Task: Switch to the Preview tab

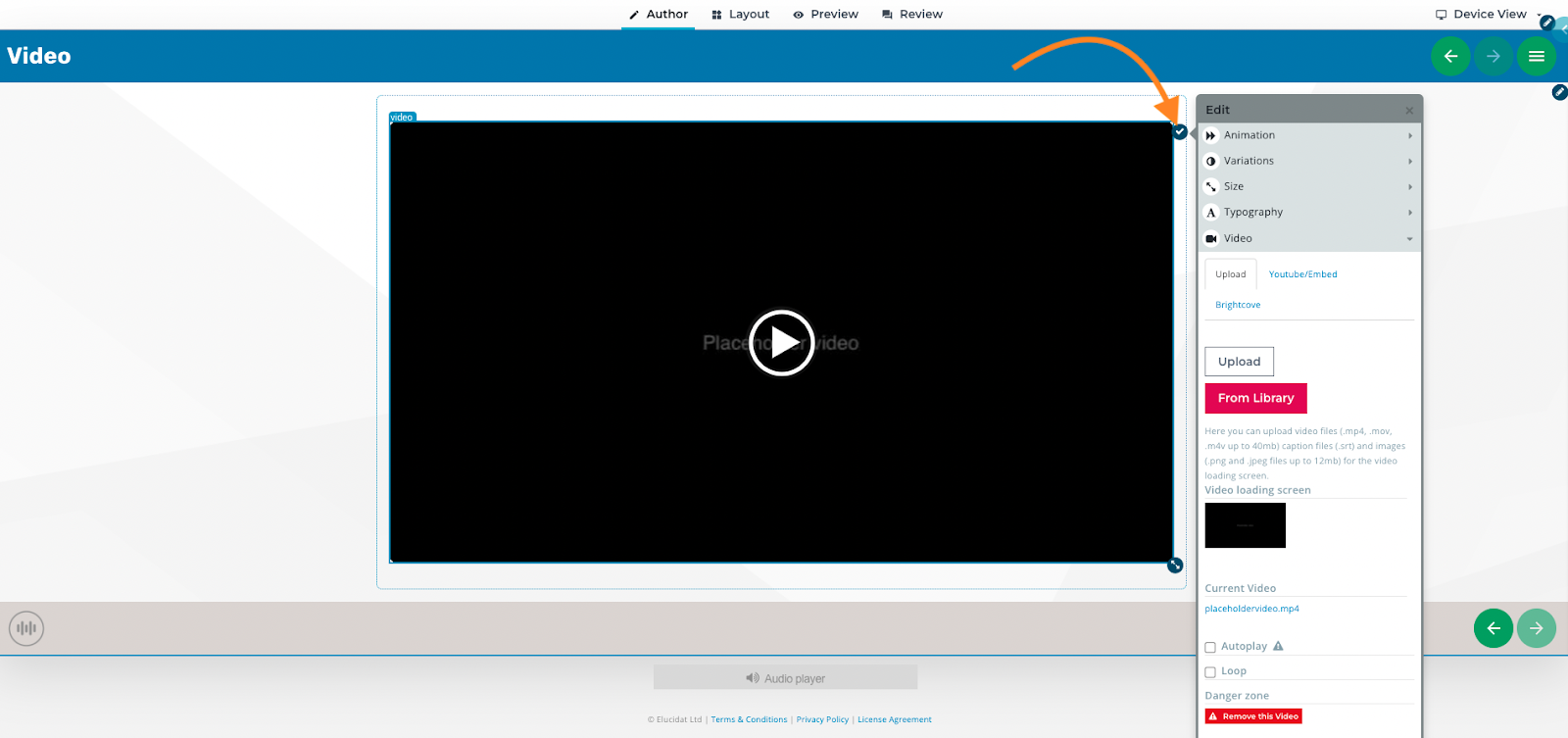Action: 825,14
